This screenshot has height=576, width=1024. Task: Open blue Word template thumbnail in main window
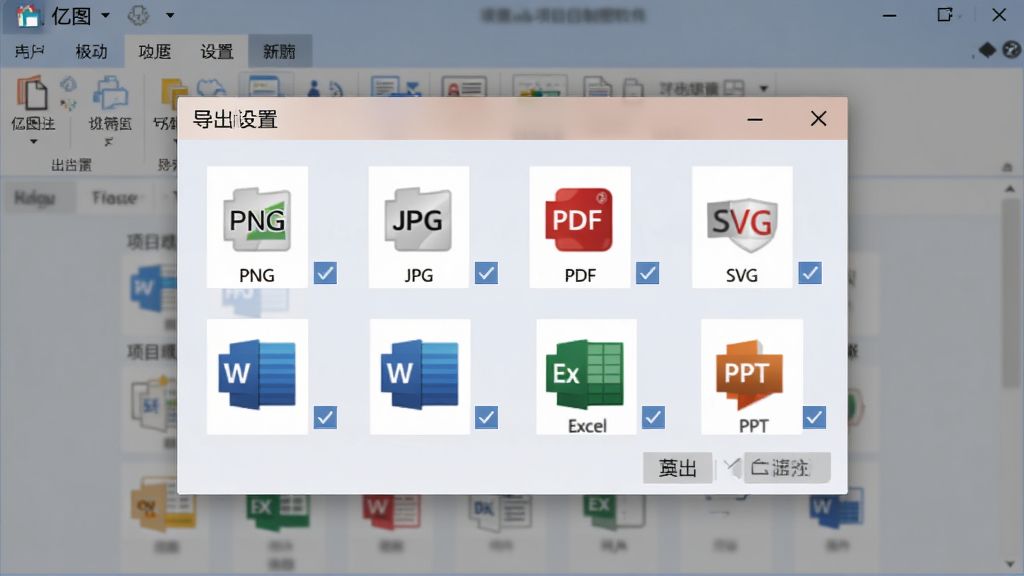(x=153, y=288)
